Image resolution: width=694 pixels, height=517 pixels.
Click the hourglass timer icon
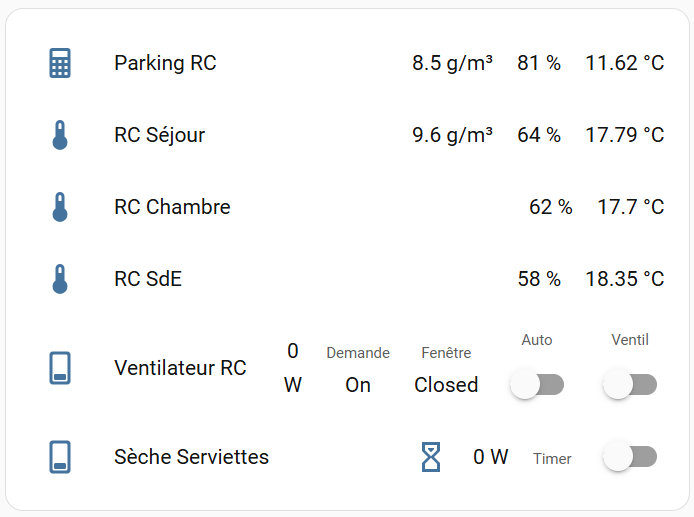pyautogui.click(x=431, y=457)
